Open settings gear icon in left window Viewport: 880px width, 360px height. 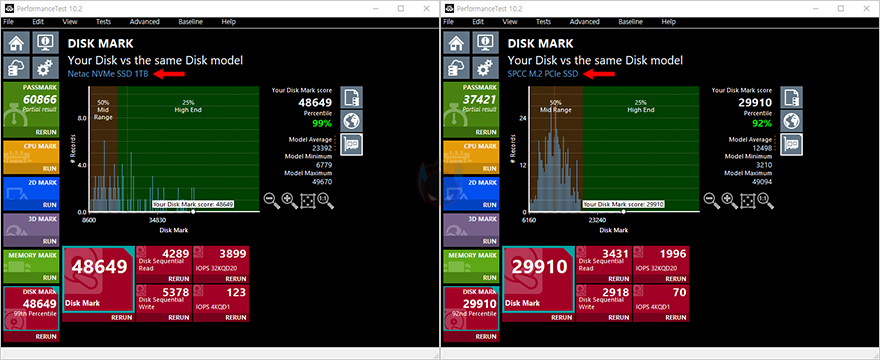(x=45, y=69)
